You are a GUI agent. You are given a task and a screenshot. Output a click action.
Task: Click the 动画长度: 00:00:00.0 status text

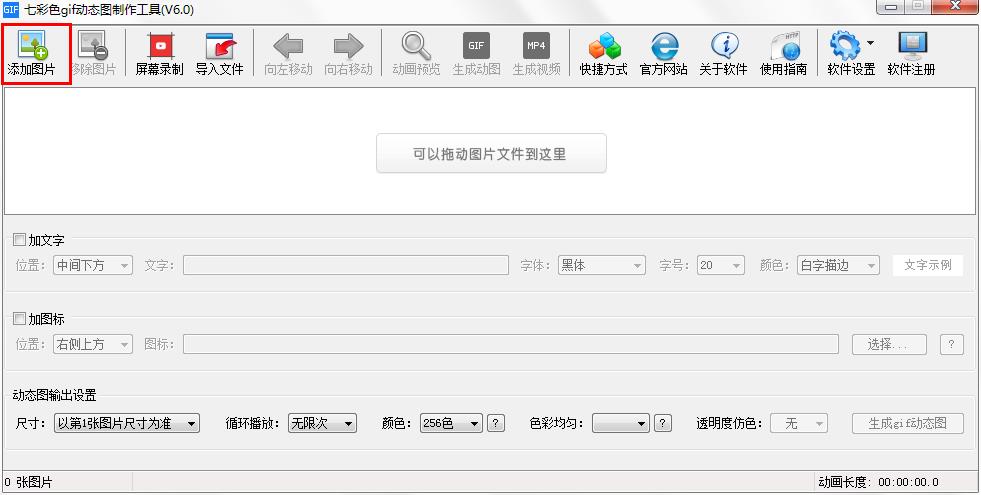click(878, 482)
